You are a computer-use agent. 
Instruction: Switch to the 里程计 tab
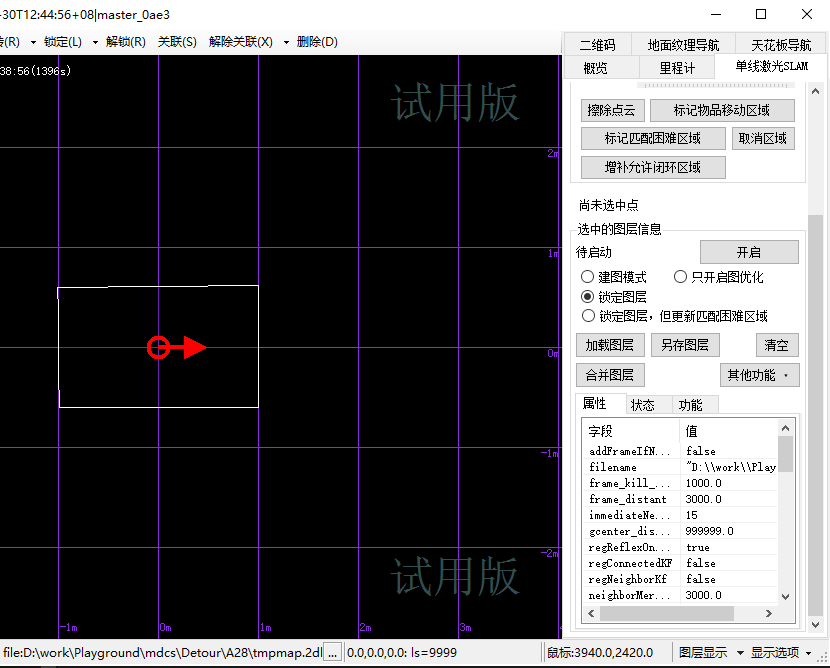[x=676, y=68]
